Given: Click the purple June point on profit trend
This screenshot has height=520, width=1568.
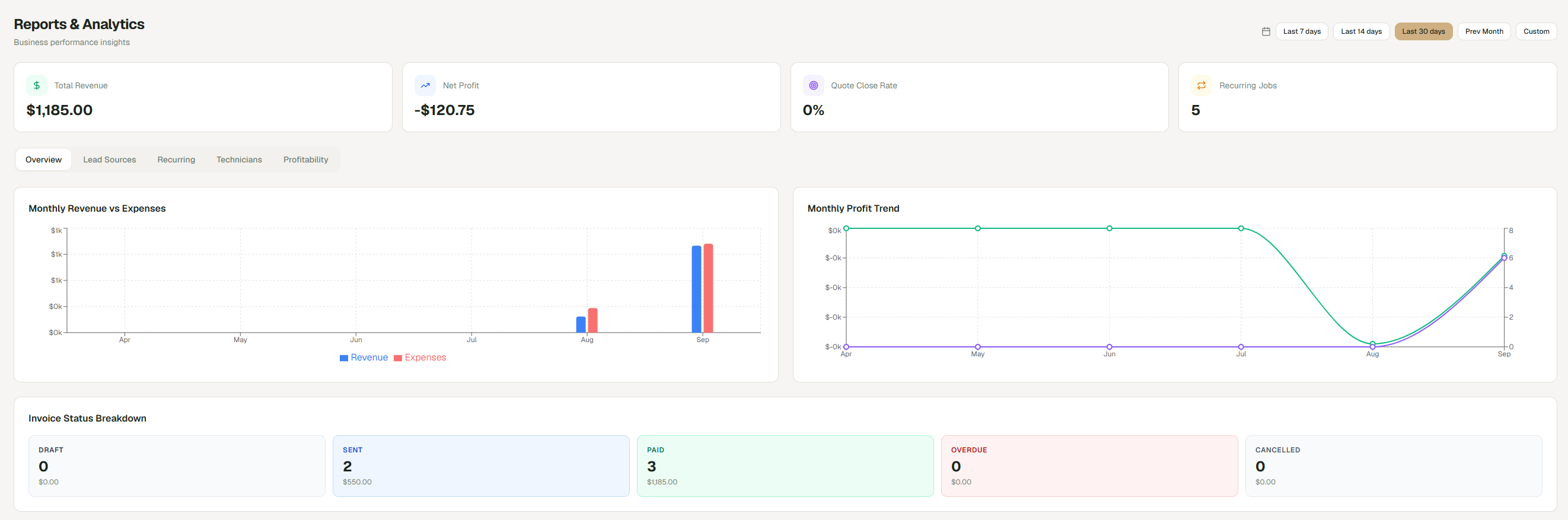Looking at the screenshot, I should pos(1110,347).
